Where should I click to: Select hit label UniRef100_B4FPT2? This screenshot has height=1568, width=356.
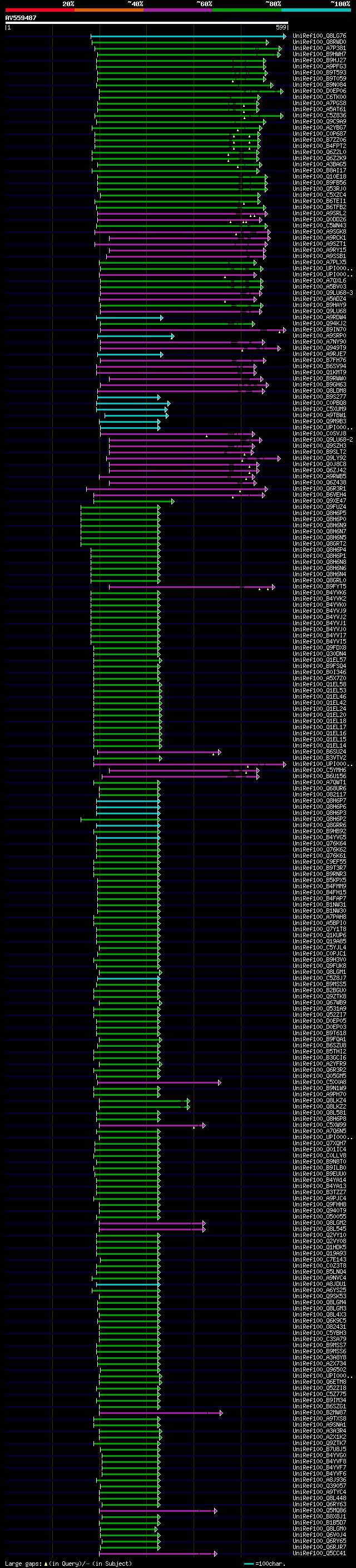tap(319, 146)
